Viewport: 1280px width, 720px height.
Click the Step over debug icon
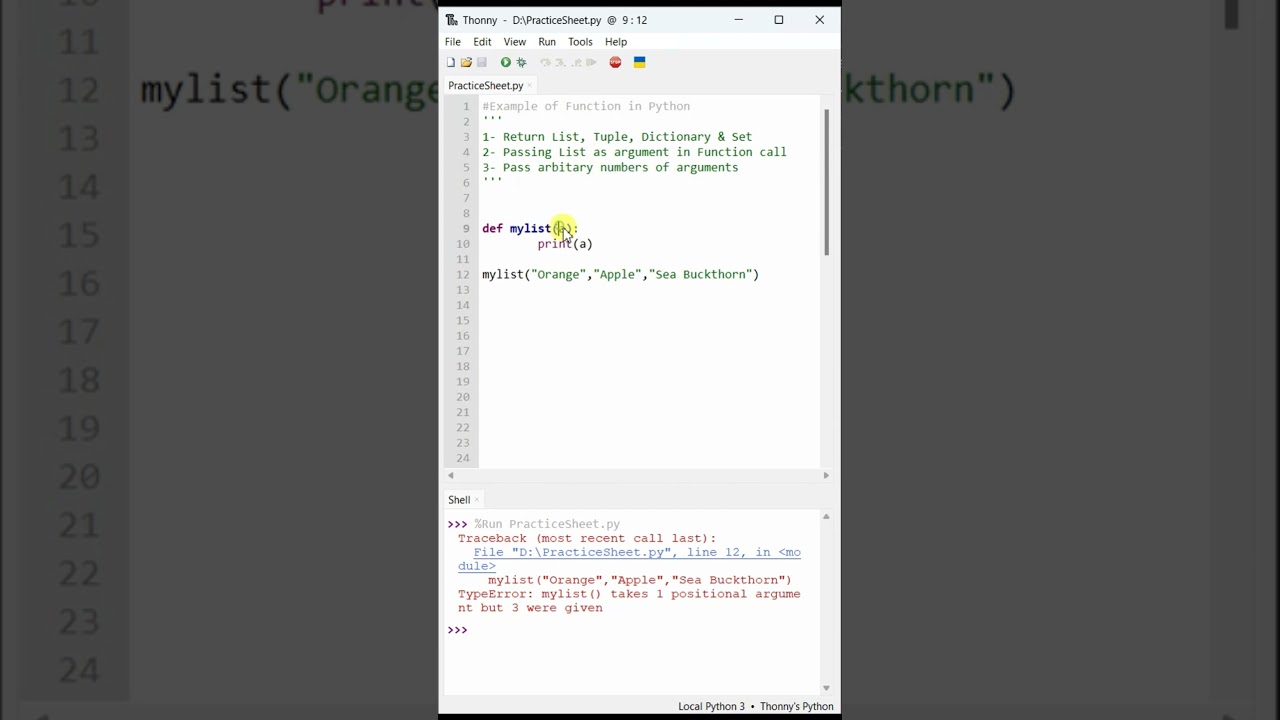[545, 62]
